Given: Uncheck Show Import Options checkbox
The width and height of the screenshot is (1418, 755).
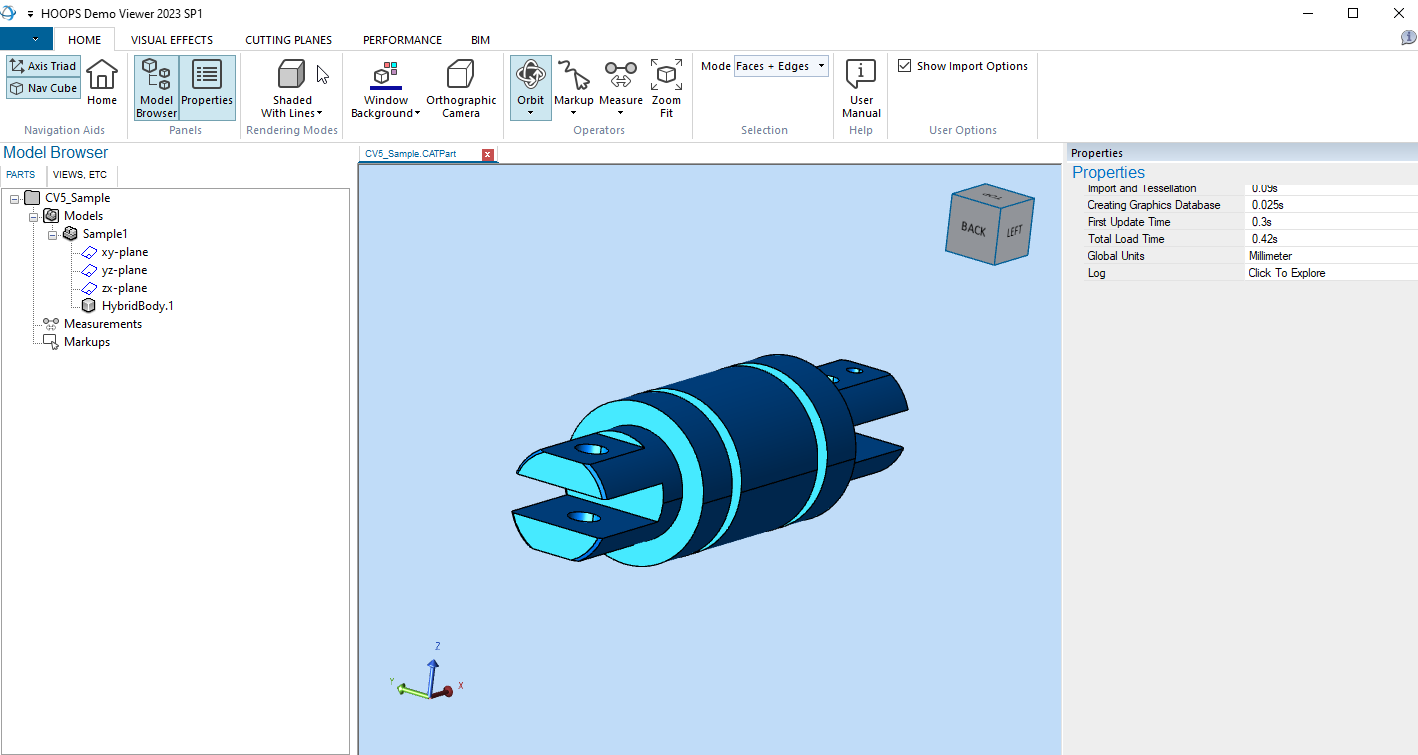Looking at the screenshot, I should pyautogui.click(x=905, y=66).
